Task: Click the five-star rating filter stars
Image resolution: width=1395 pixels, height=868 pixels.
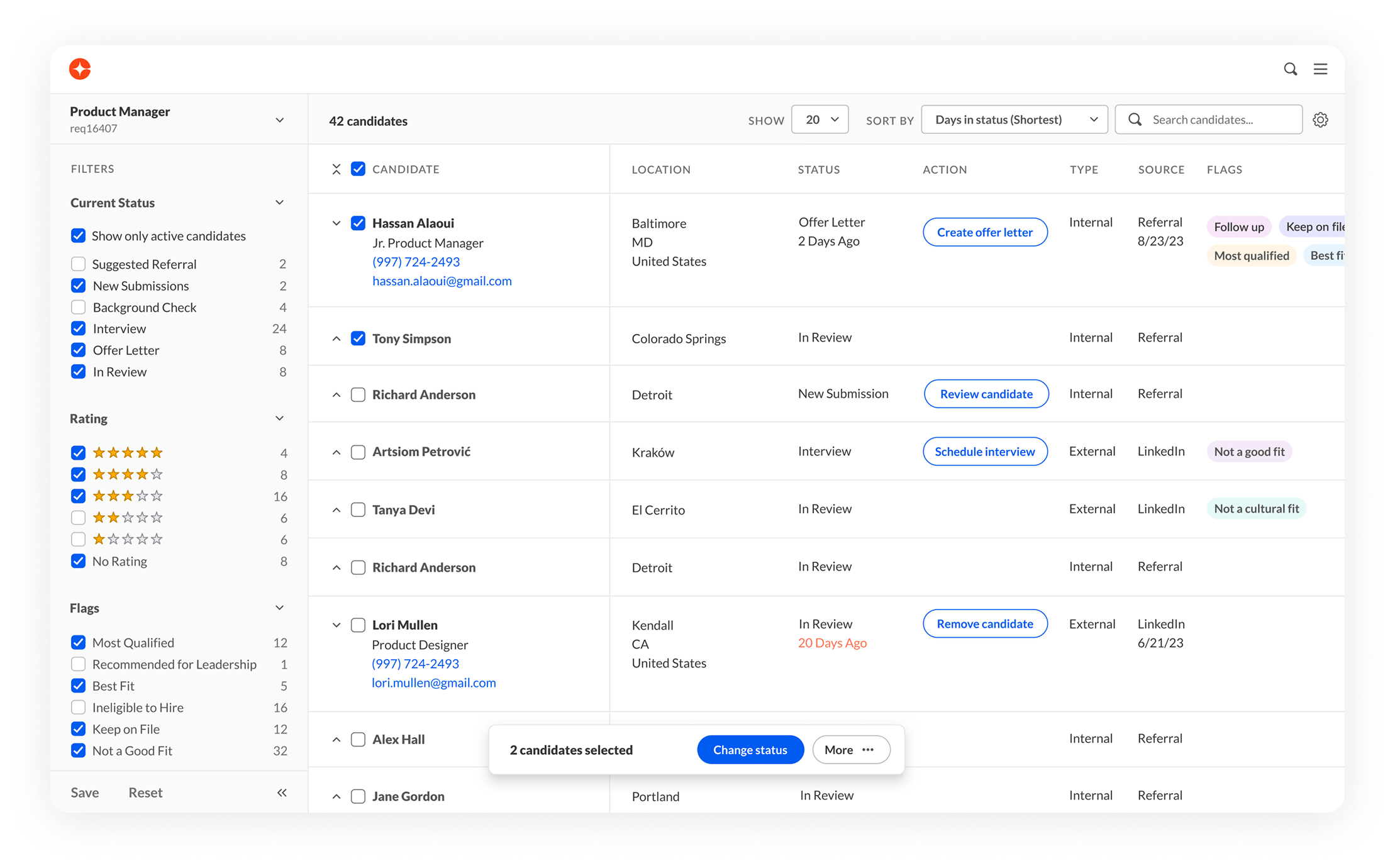Action: pos(128,453)
